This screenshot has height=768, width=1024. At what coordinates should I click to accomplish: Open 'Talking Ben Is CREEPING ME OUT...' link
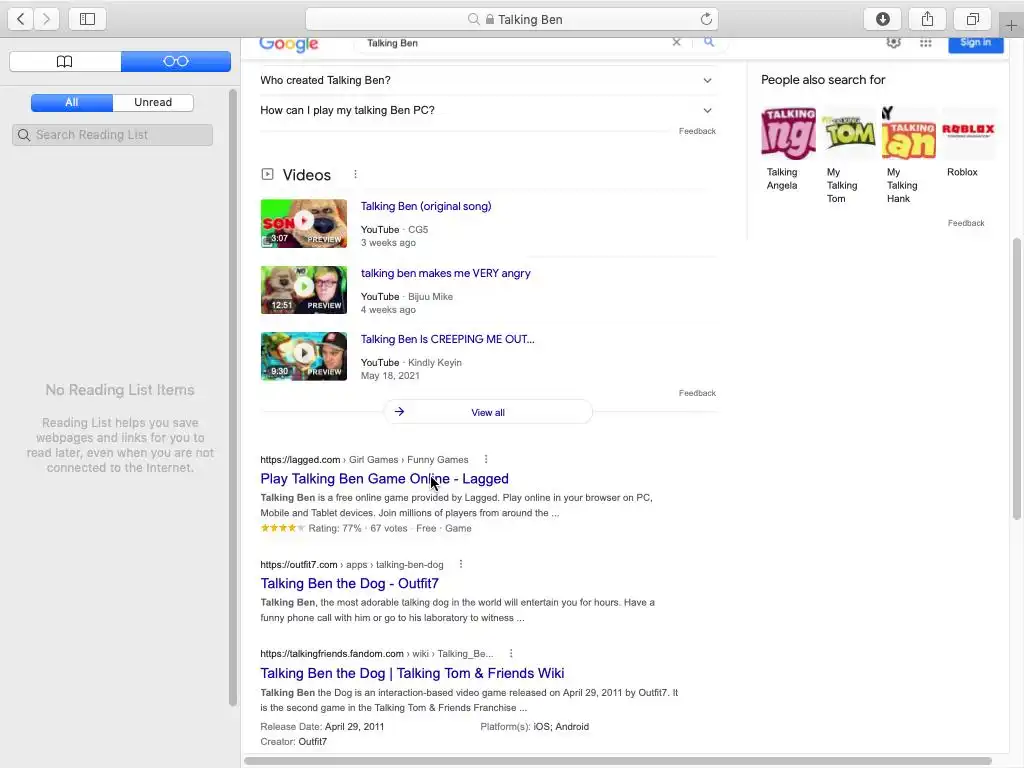coord(447,340)
